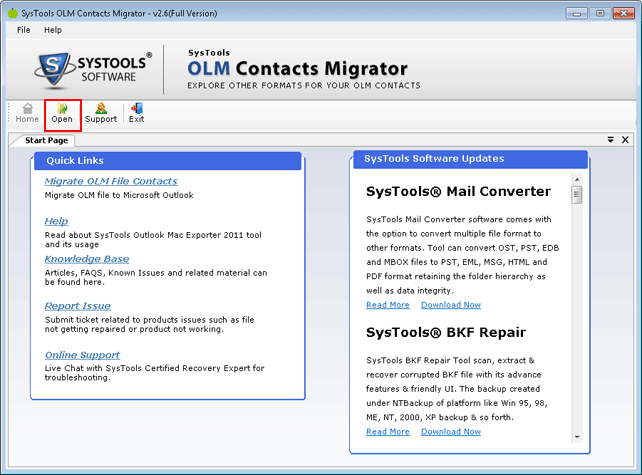Click the SysTools Software Updates header
This screenshot has width=642, height=475.
click(470, 159)
